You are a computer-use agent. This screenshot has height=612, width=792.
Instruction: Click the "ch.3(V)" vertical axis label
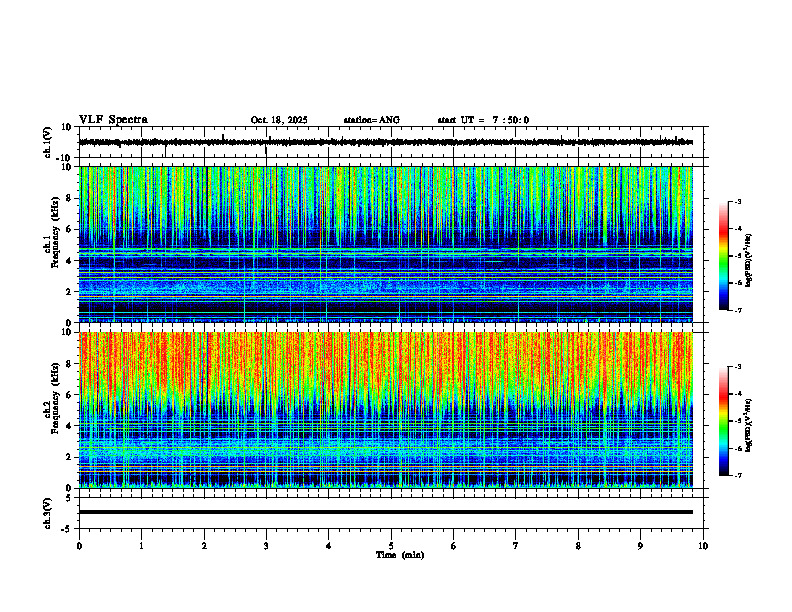click(x=48, y=513)
